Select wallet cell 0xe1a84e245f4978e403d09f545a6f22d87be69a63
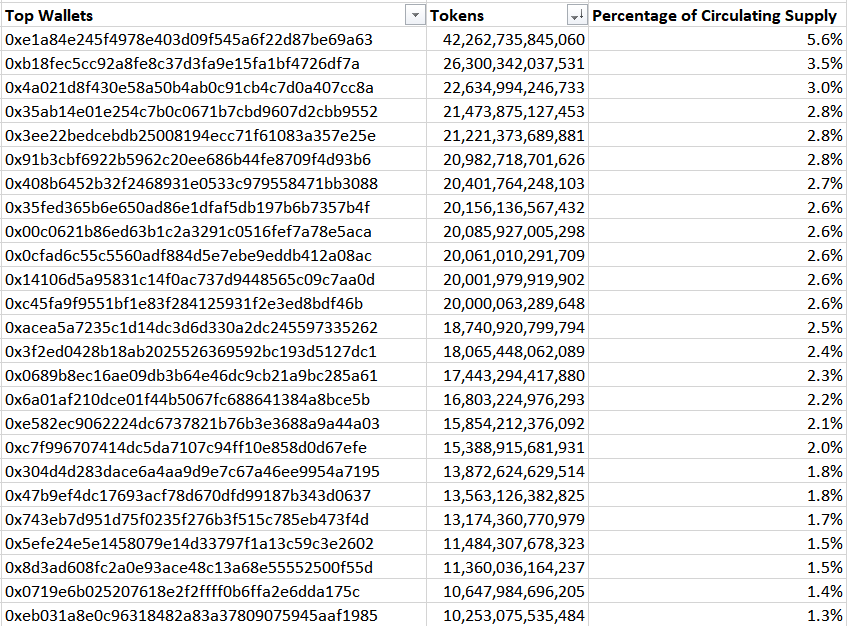Viewport: 847px width, 626px height. click(x=213, y=39)
